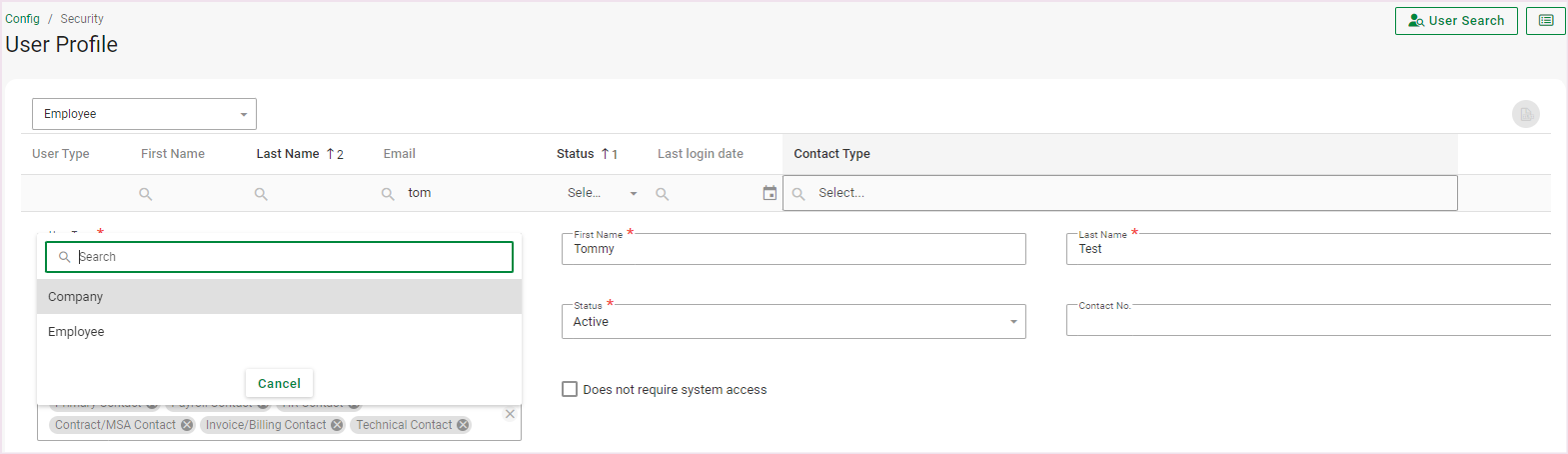Sort grid by Last Name column header
The width and height of the screenshot is (1568, 454).
click(288, 154)
